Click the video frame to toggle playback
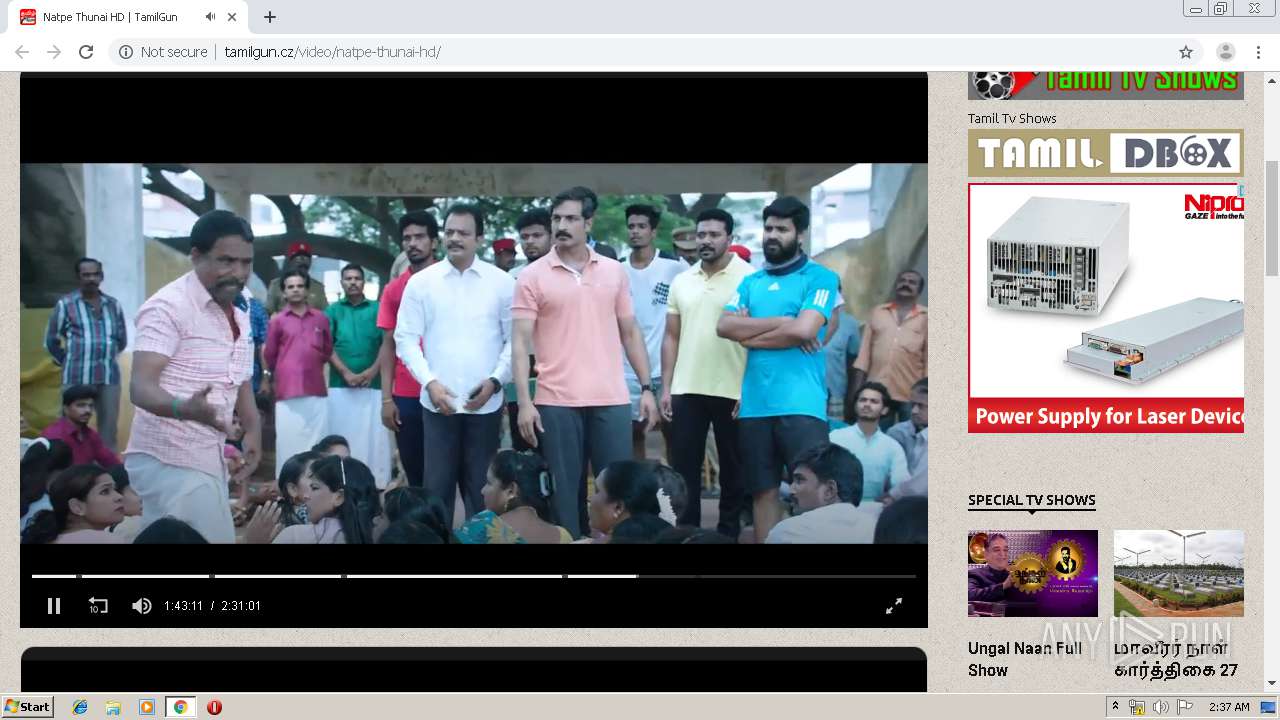This screenshot has width=1280, height=720. coord(474,353)
